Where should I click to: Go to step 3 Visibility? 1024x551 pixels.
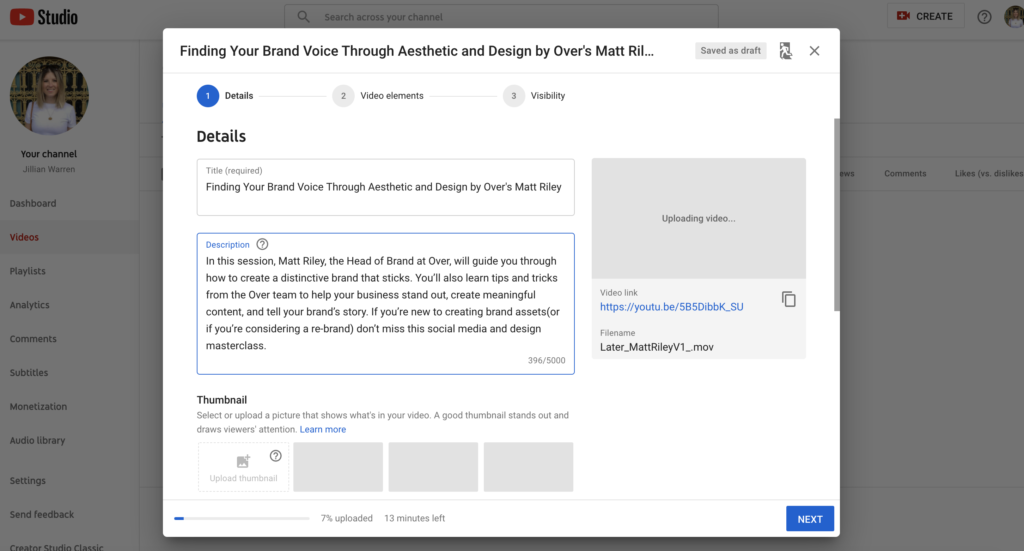[534, 96]
